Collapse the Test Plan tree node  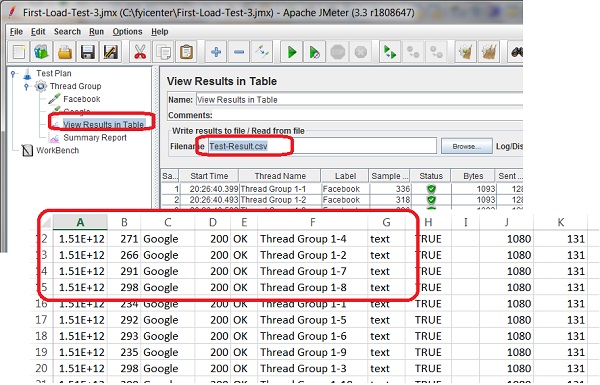click(13, 73)
